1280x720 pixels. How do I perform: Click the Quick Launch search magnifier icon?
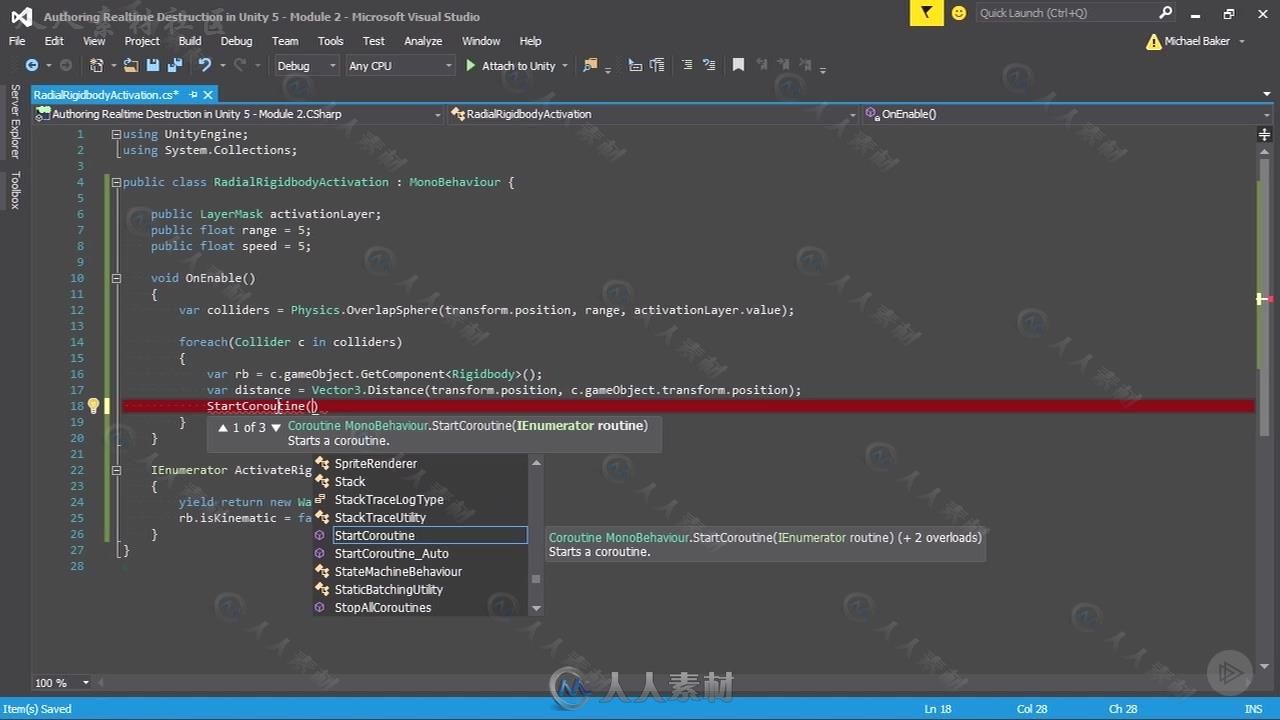point(1165,13)
